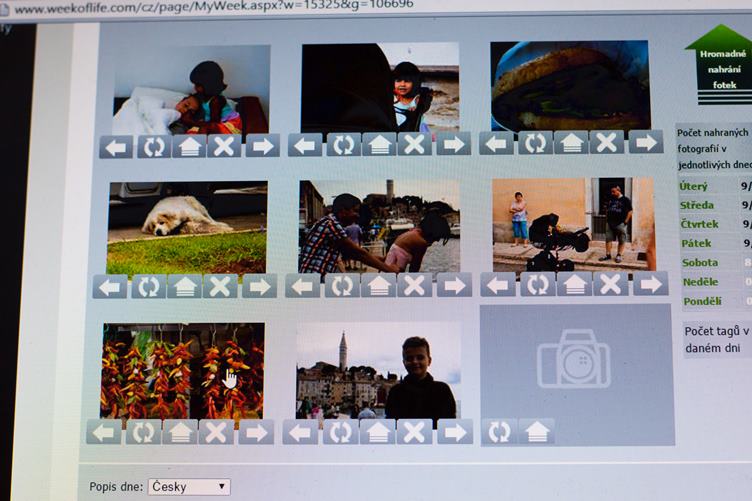Move the harbor kids photo left

303,286
